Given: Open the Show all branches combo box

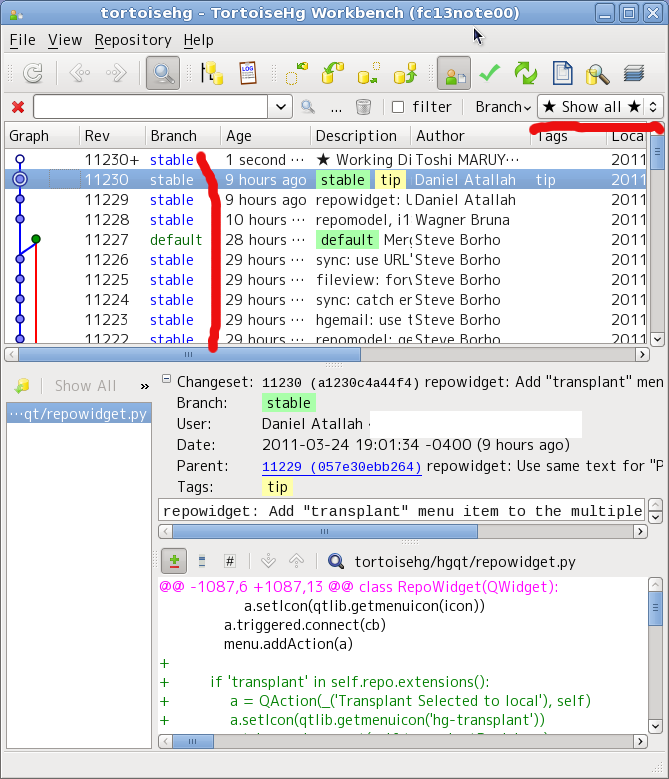Looking at the screenshot, I should [599, 107].
